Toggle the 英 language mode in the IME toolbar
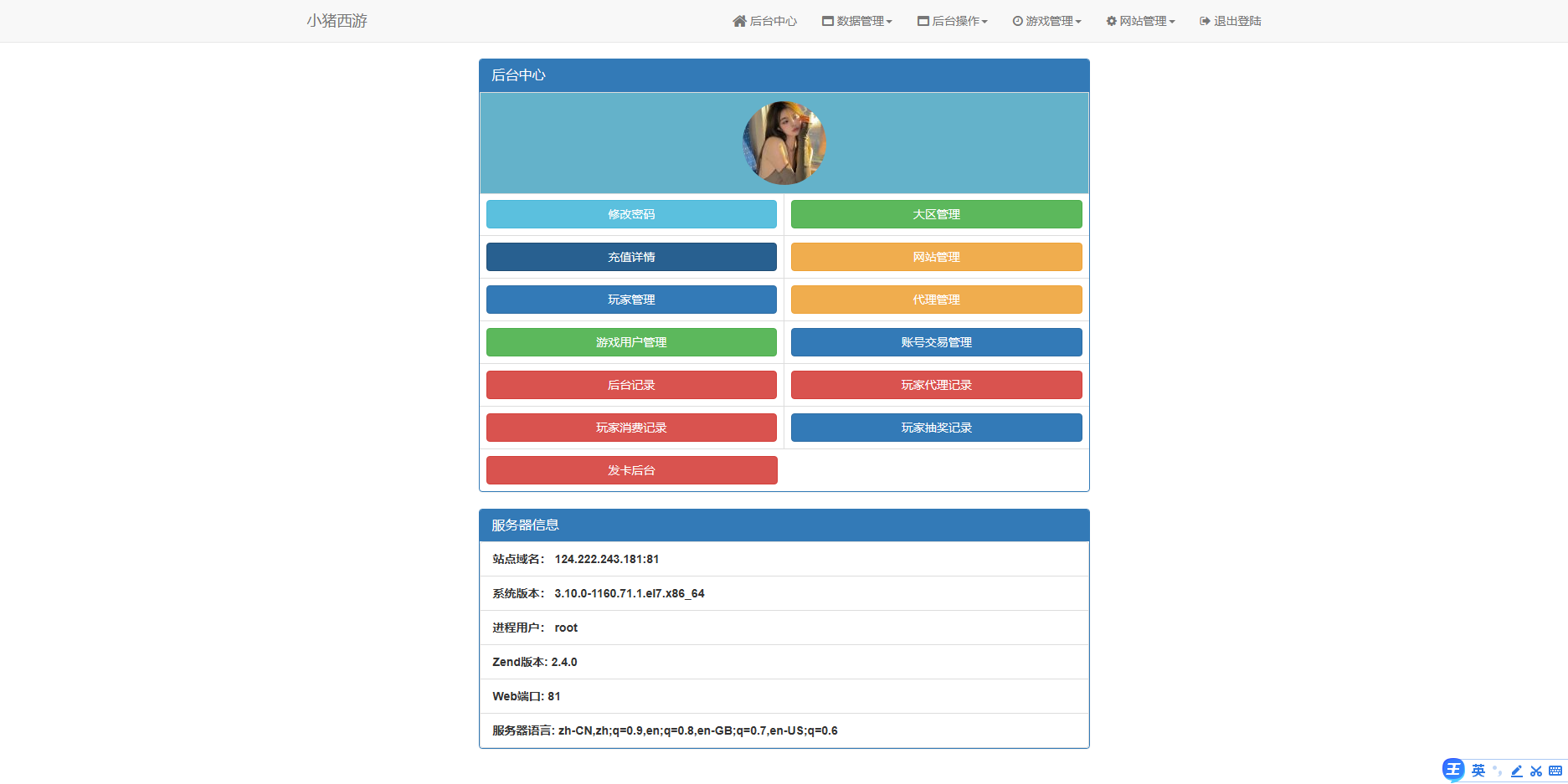The width and height of the screenshot is (1568, 784). [1478, 771]
